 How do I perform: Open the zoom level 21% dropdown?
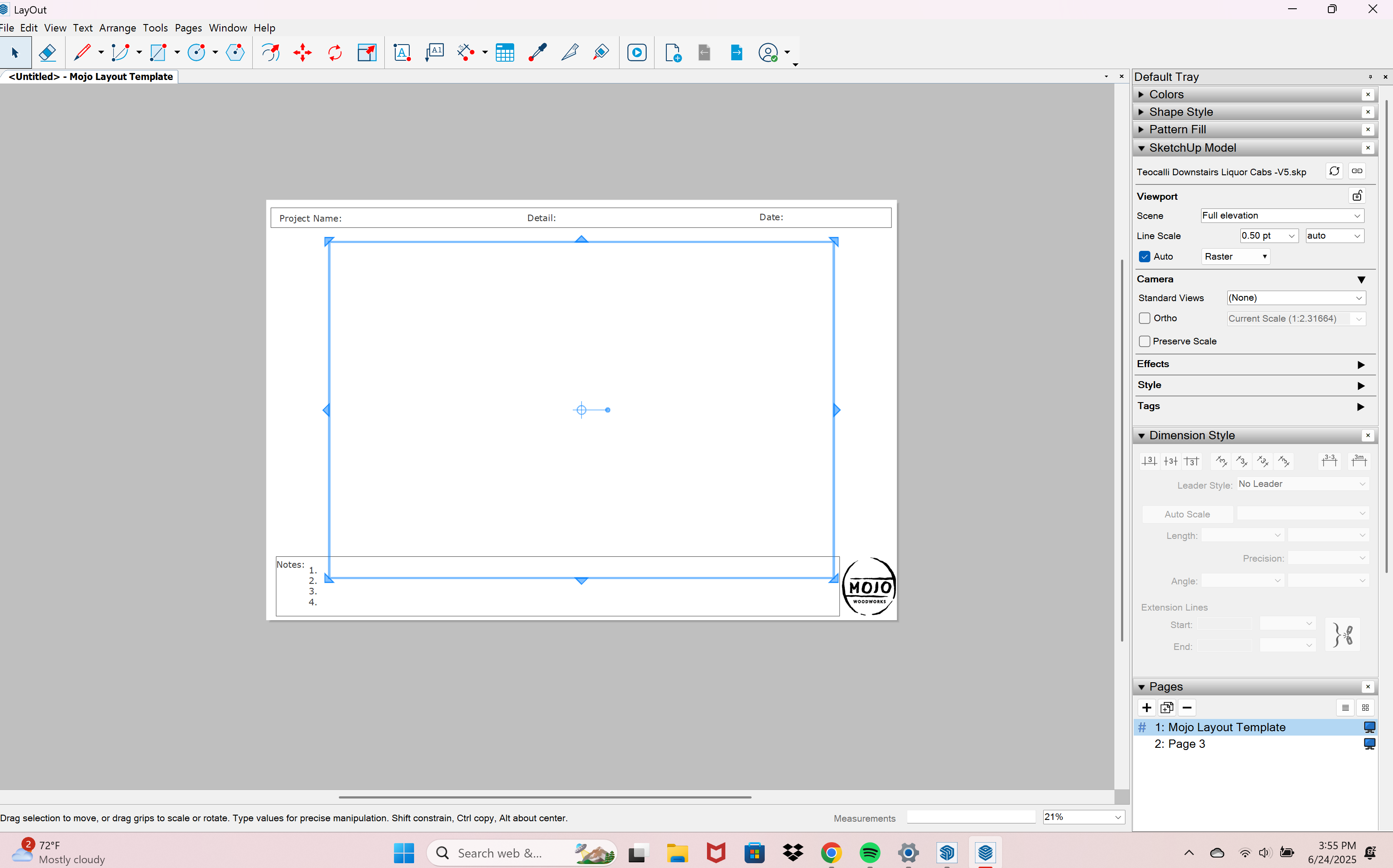(x=1083, y=817)
